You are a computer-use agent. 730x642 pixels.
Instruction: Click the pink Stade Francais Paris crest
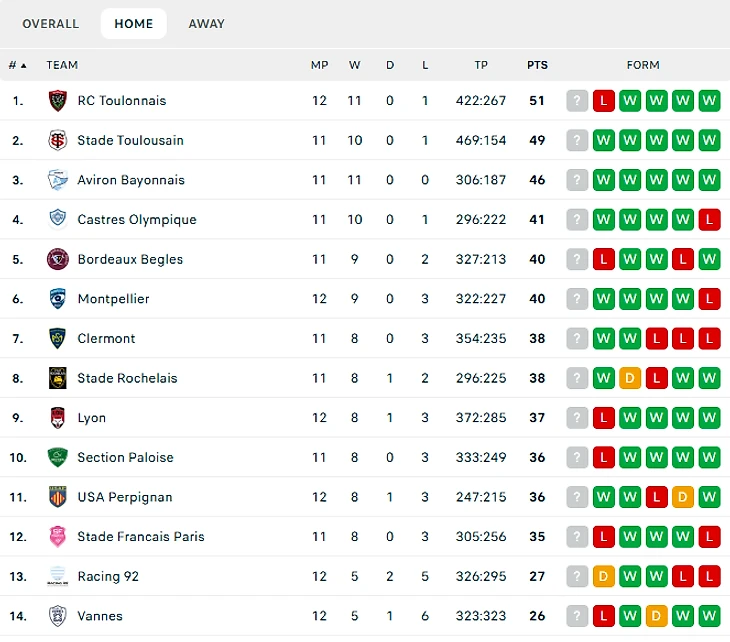(x=58, y=537)
